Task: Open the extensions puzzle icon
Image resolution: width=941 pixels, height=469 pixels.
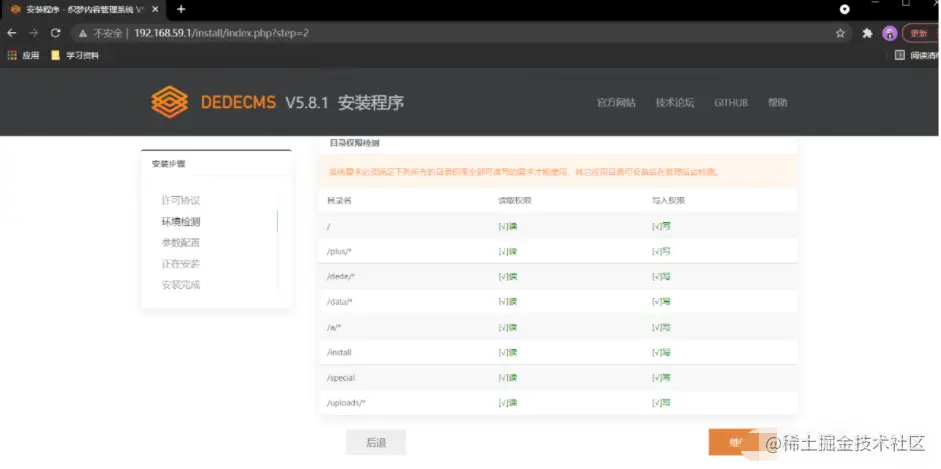Action: 867,34
